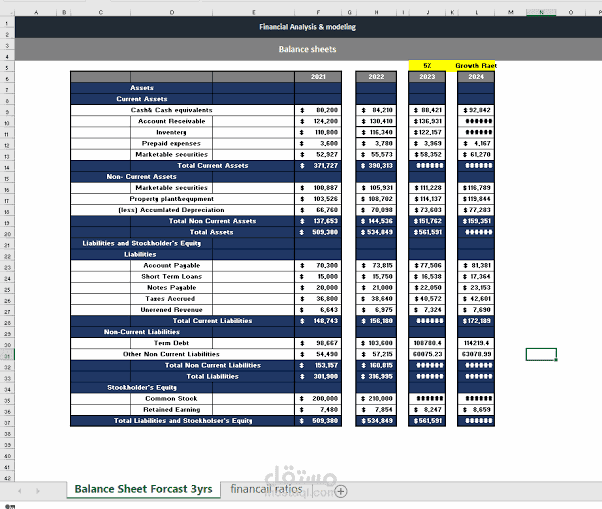
Task: Click the Balance sheets subtitle
Action: click(x=308, y=49)
